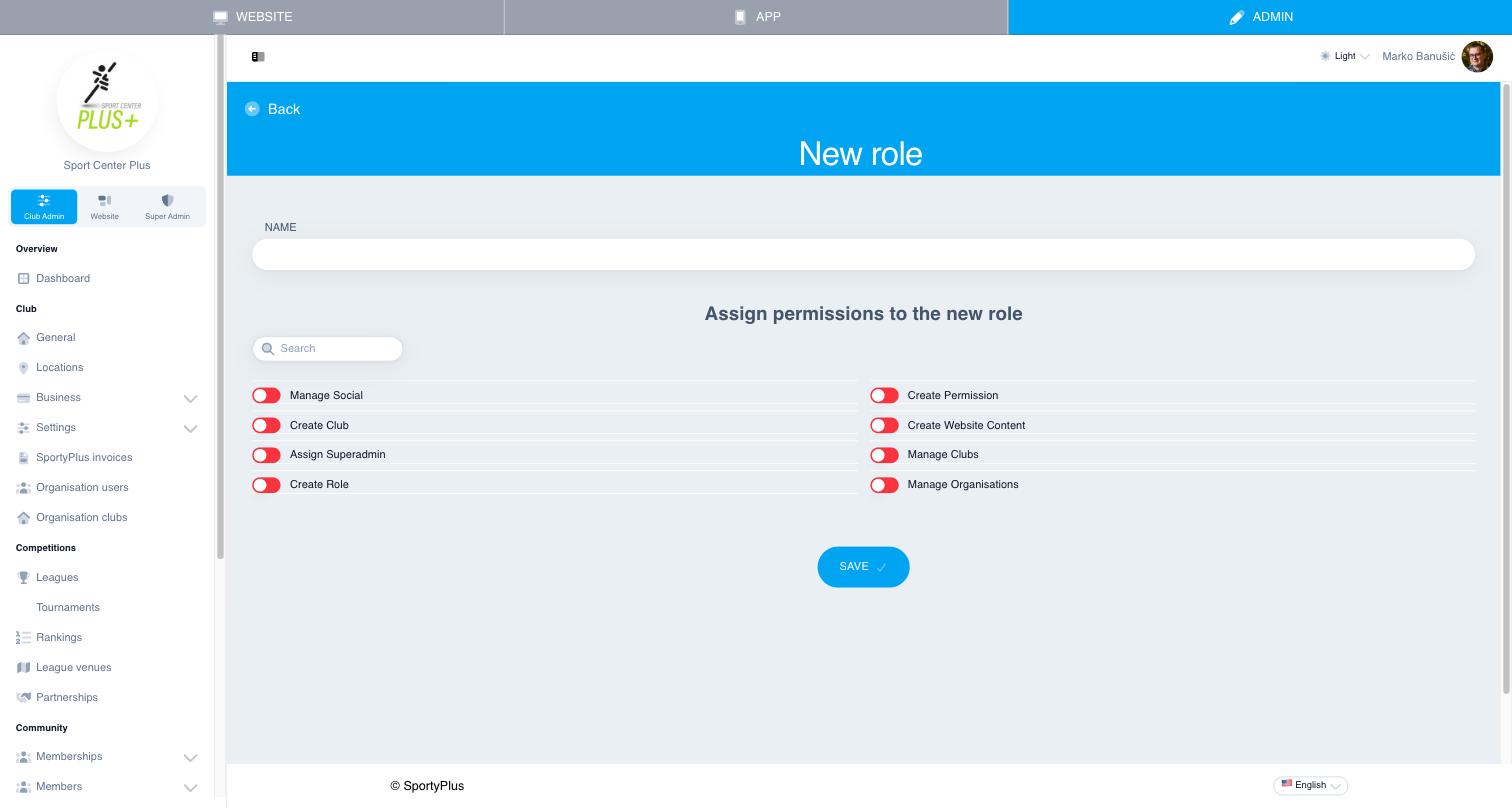Select the Super Admin shield icon
This screenshot has height=808, width=1512.
(x=167, y=201)
